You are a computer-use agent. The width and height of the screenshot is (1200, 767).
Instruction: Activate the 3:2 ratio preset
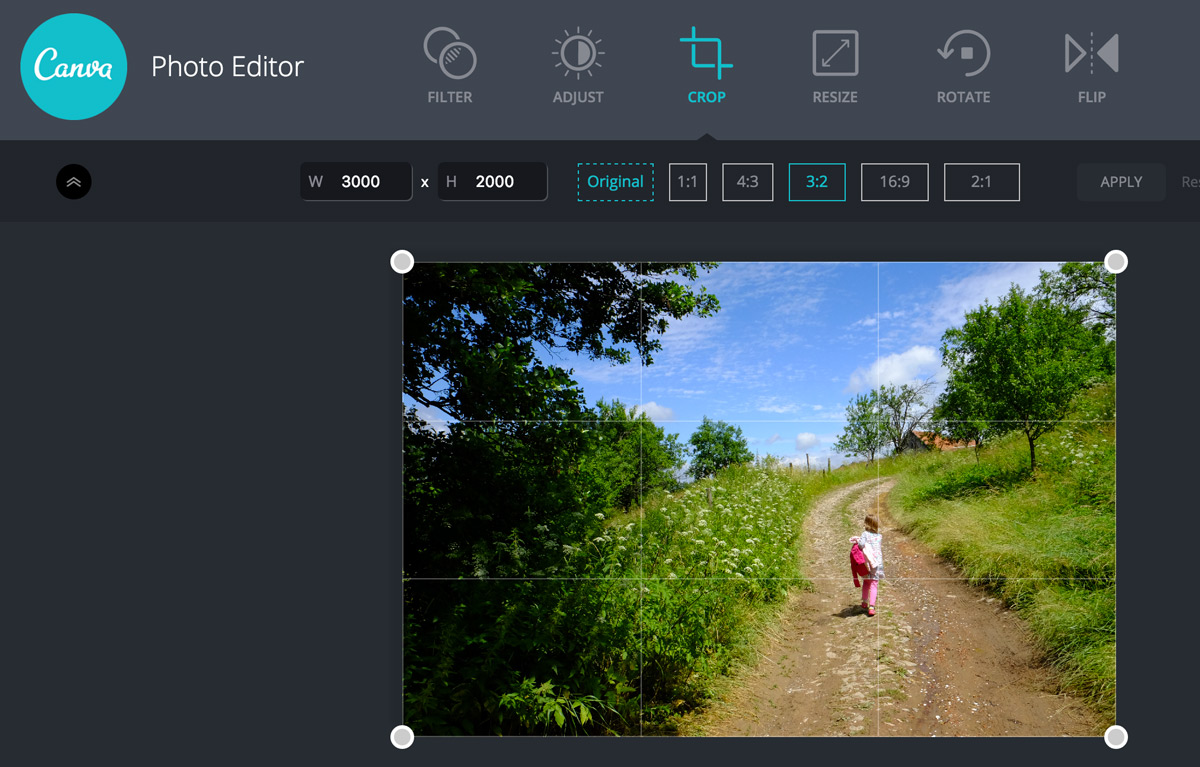tap(817, 181)
